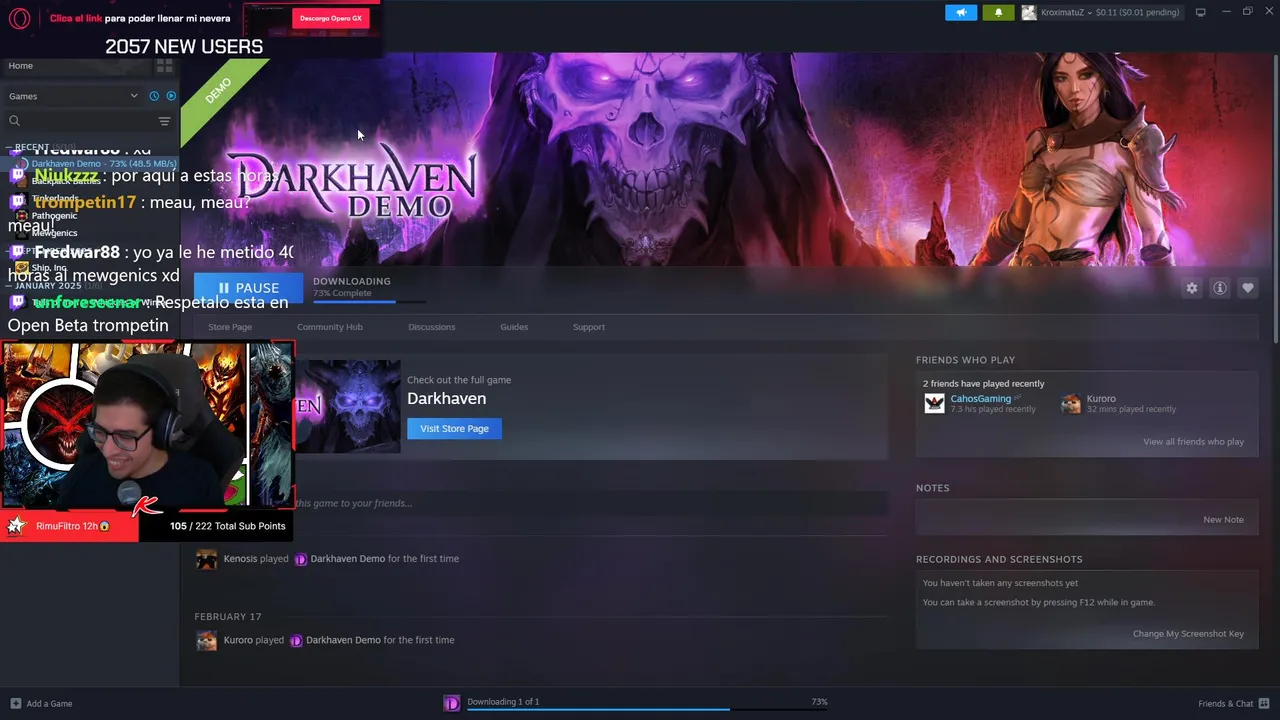Image resolution: width=1280 pixels, height=720 pixels.
Task: Click the Darkhaven icon in downloads bar
Action: [451, 703]
